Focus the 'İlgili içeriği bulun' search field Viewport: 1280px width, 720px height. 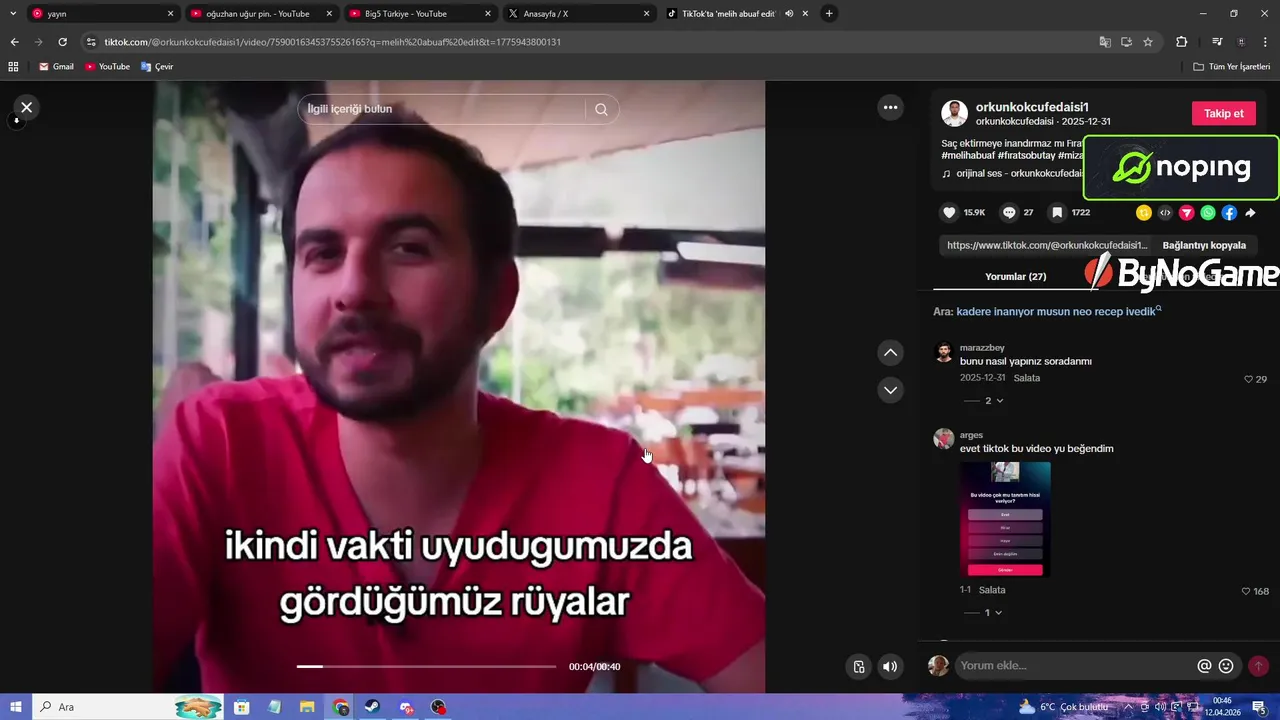click(444, 109)
